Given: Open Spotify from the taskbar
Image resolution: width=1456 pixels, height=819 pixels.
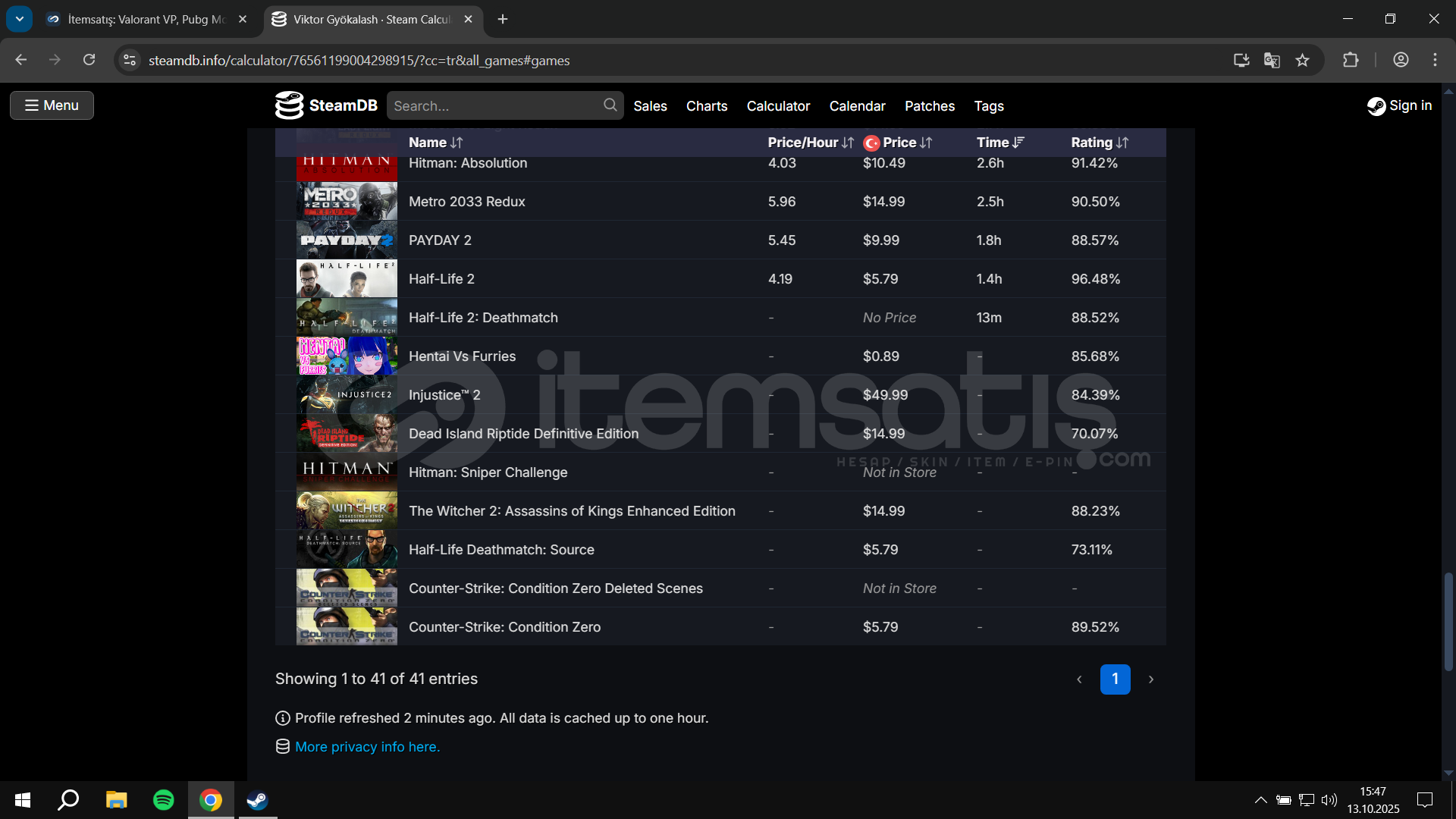Looking at the screenshot, I should coord(163,800).
